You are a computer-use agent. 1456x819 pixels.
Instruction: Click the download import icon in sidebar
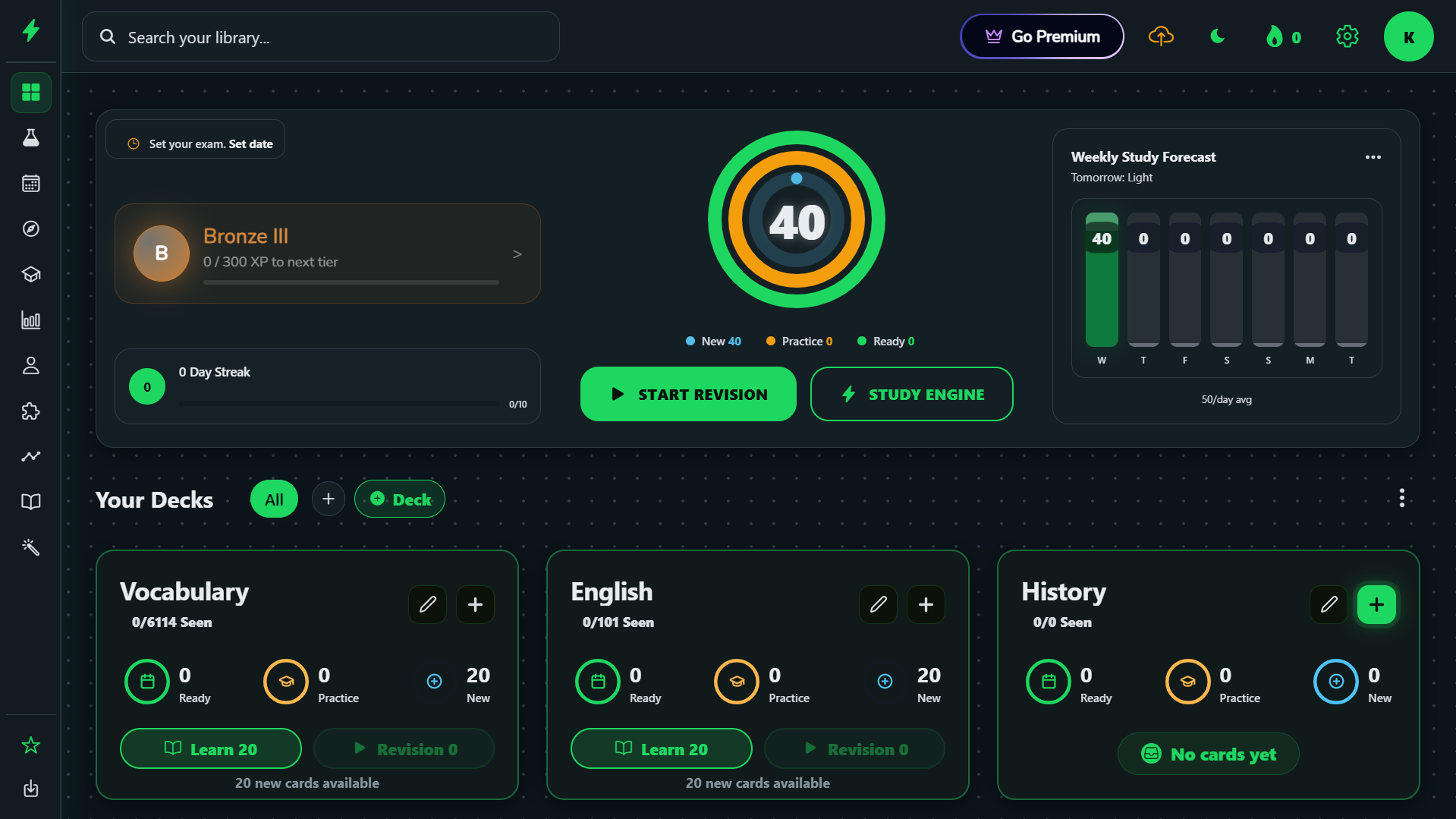click(31, 789)
